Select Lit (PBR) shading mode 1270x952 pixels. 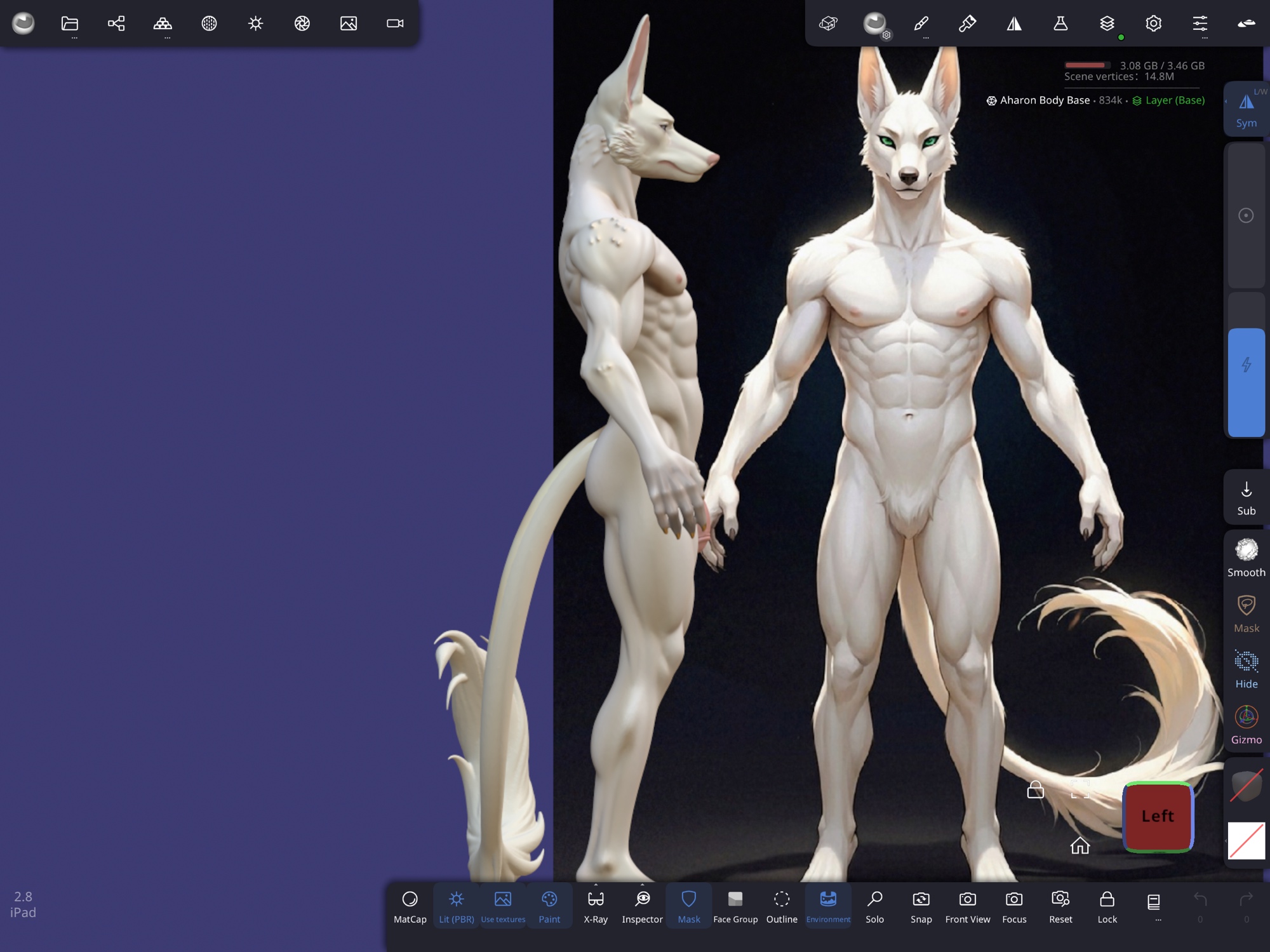click(456, 906)
